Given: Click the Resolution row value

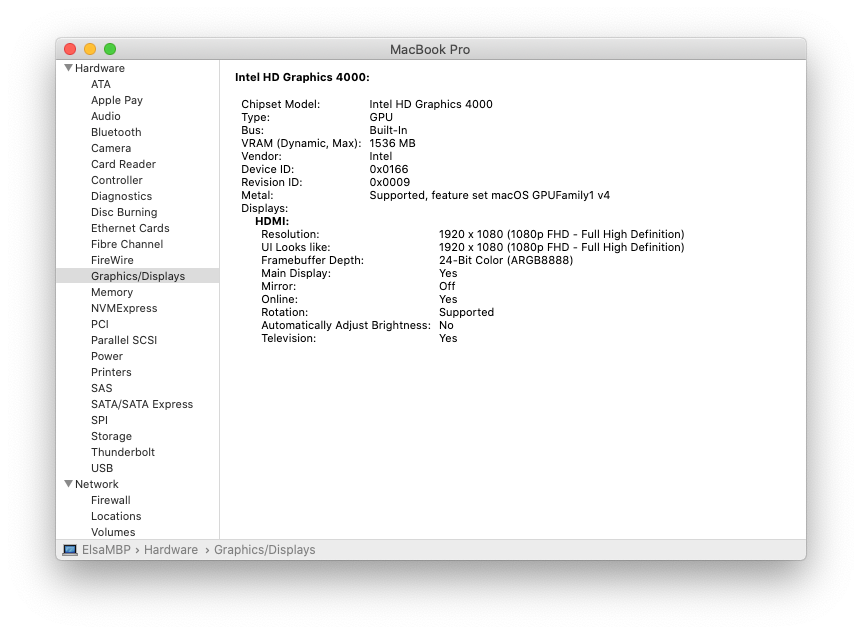Looking at the screenshot, I should pos(562,234).
